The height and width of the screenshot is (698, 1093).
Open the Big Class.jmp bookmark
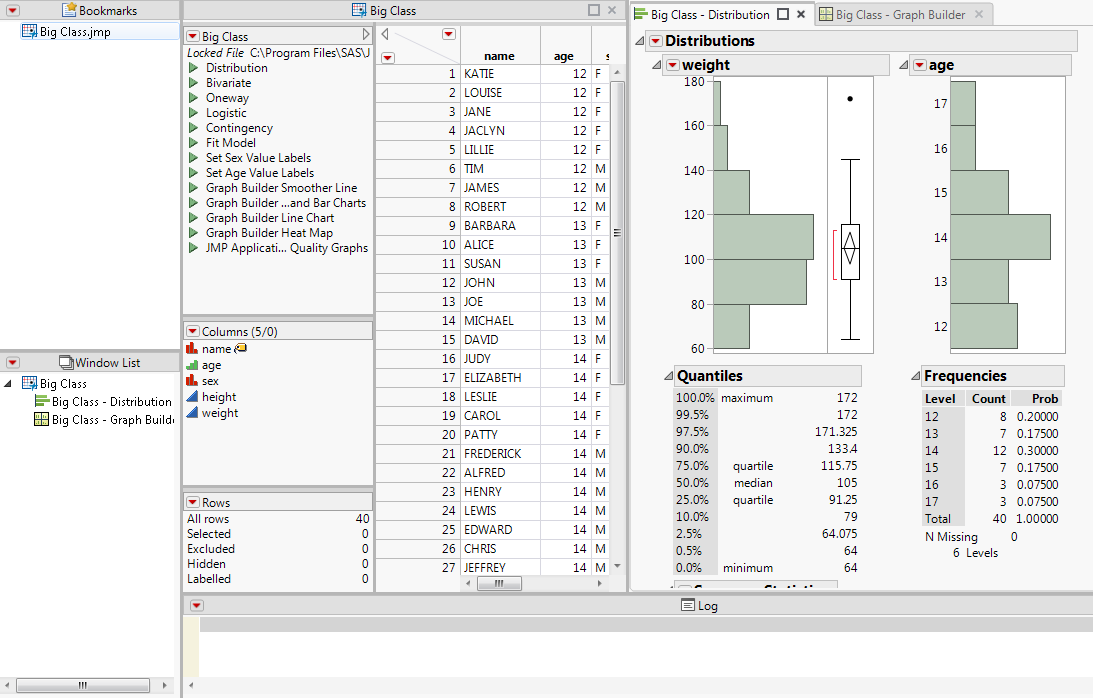75,32
